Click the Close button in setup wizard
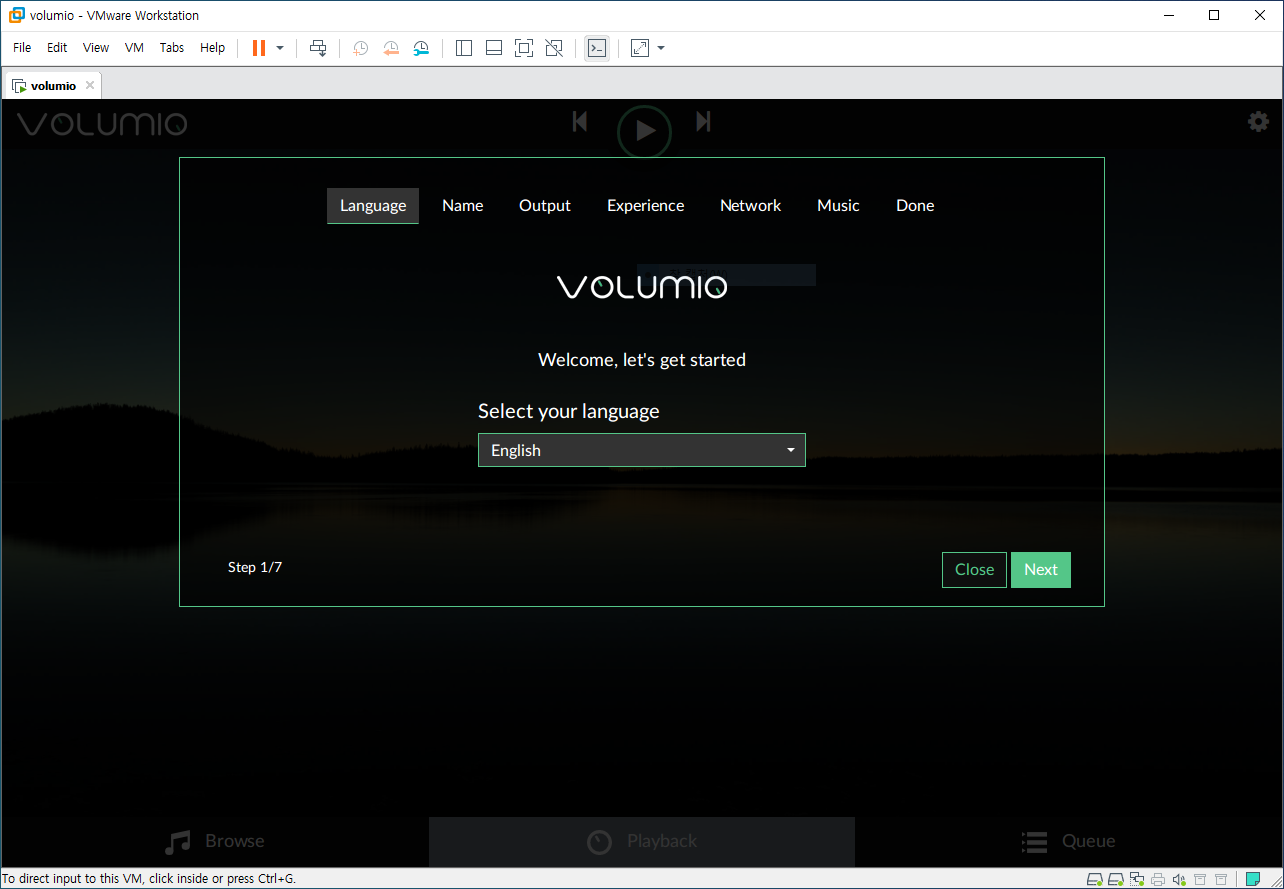 (x=974, y=570)
